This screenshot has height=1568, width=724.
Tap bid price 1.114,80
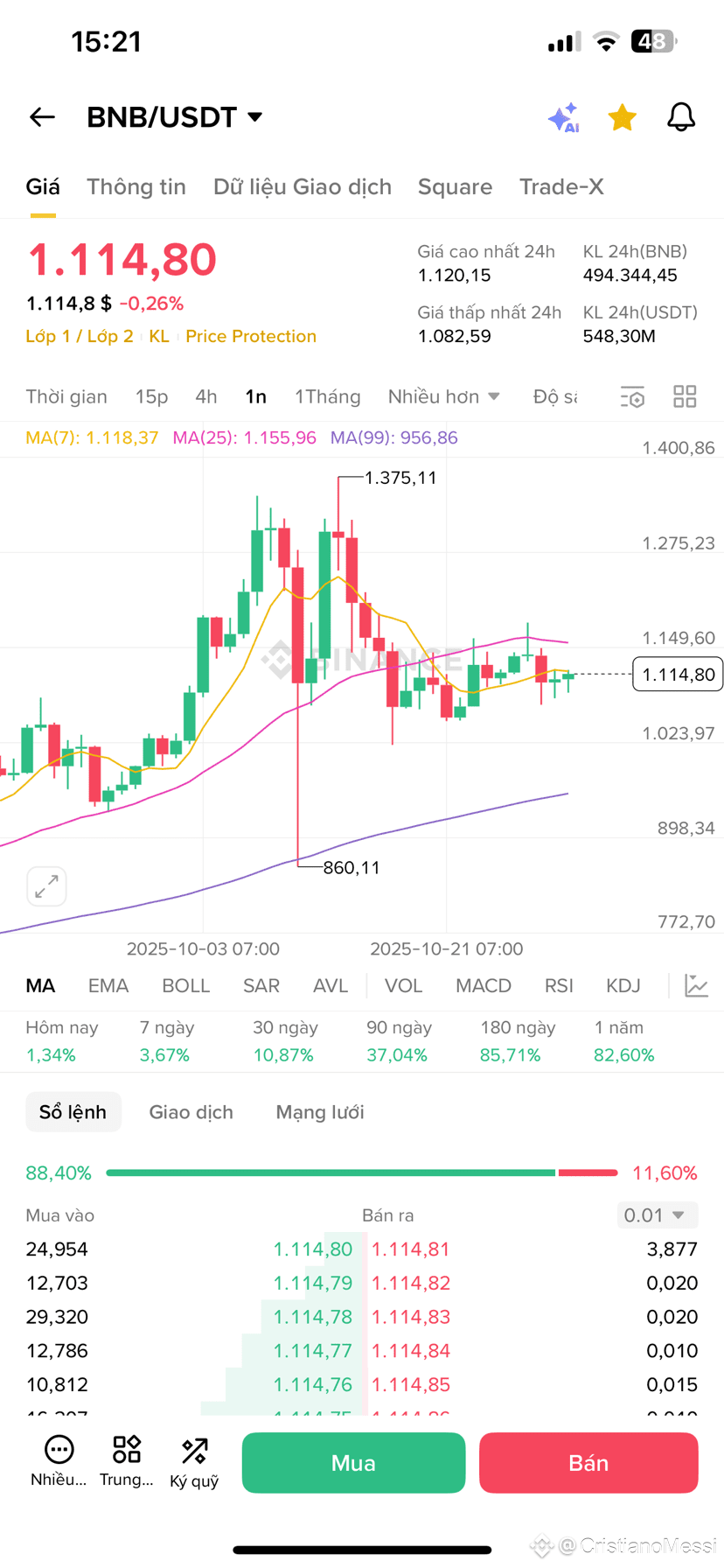click(312, 1249)
